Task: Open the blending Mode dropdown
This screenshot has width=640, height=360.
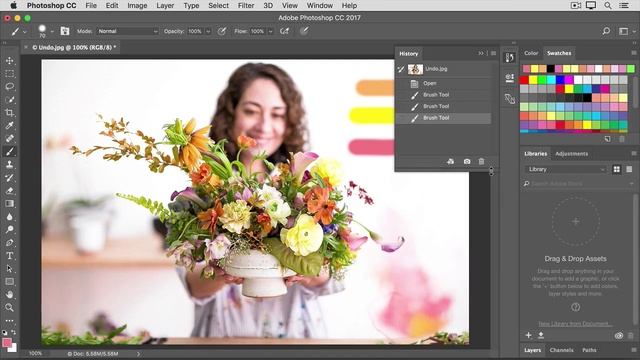Action: point(127,31)
